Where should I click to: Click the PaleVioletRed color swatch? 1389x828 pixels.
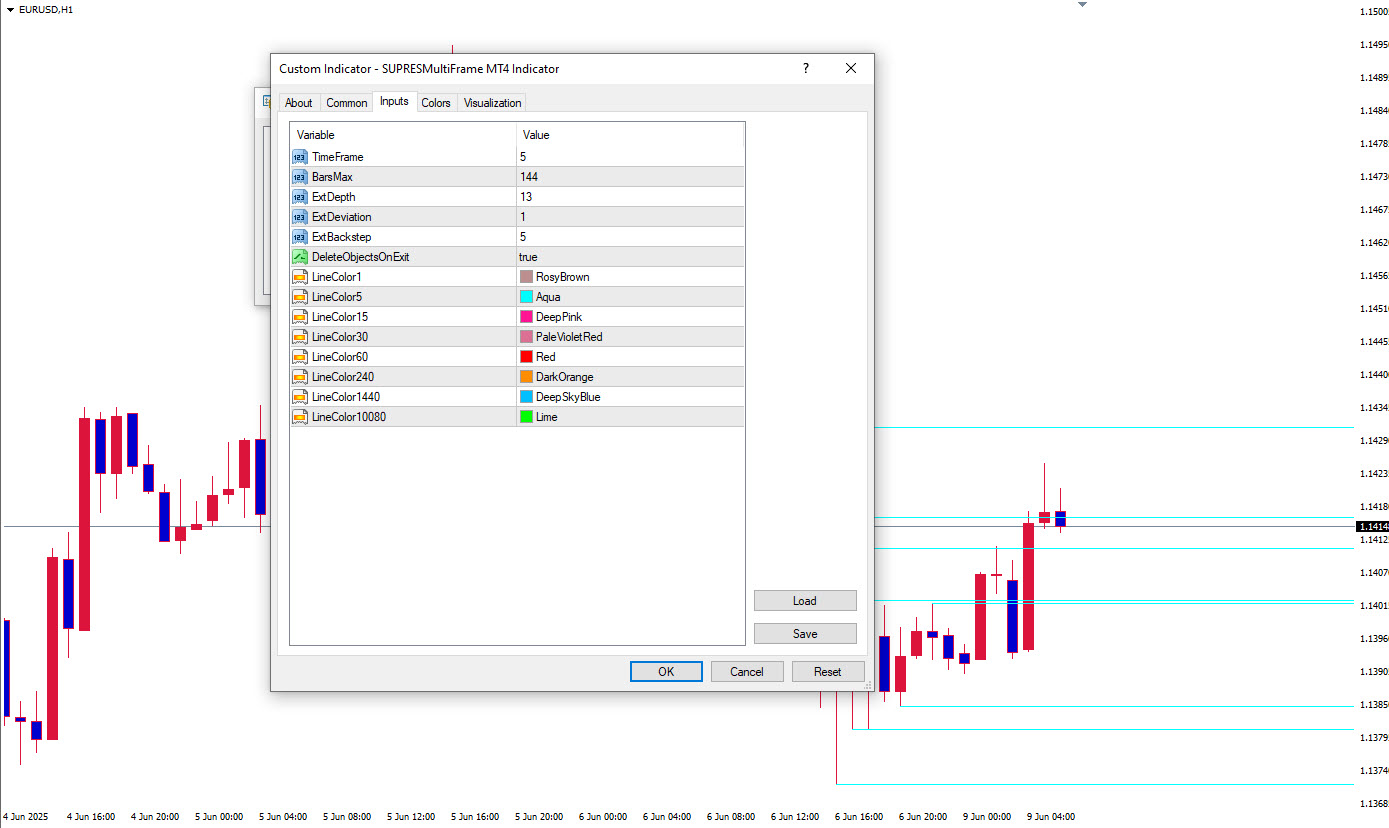click(526, 337)
